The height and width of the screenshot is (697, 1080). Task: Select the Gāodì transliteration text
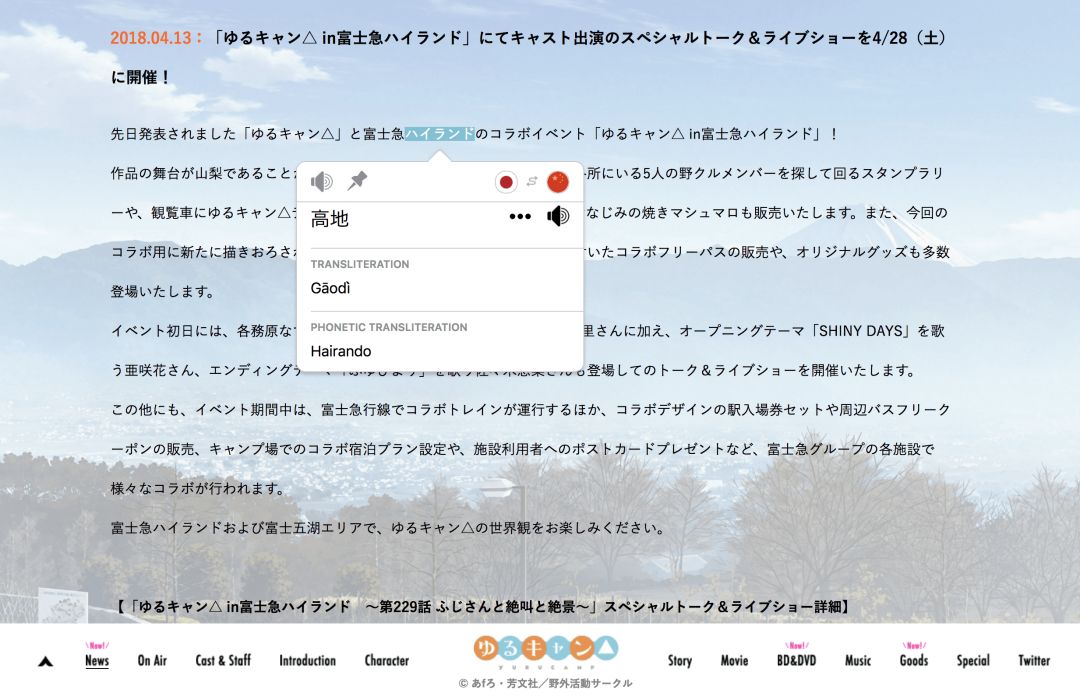click(x=331, y=288)
